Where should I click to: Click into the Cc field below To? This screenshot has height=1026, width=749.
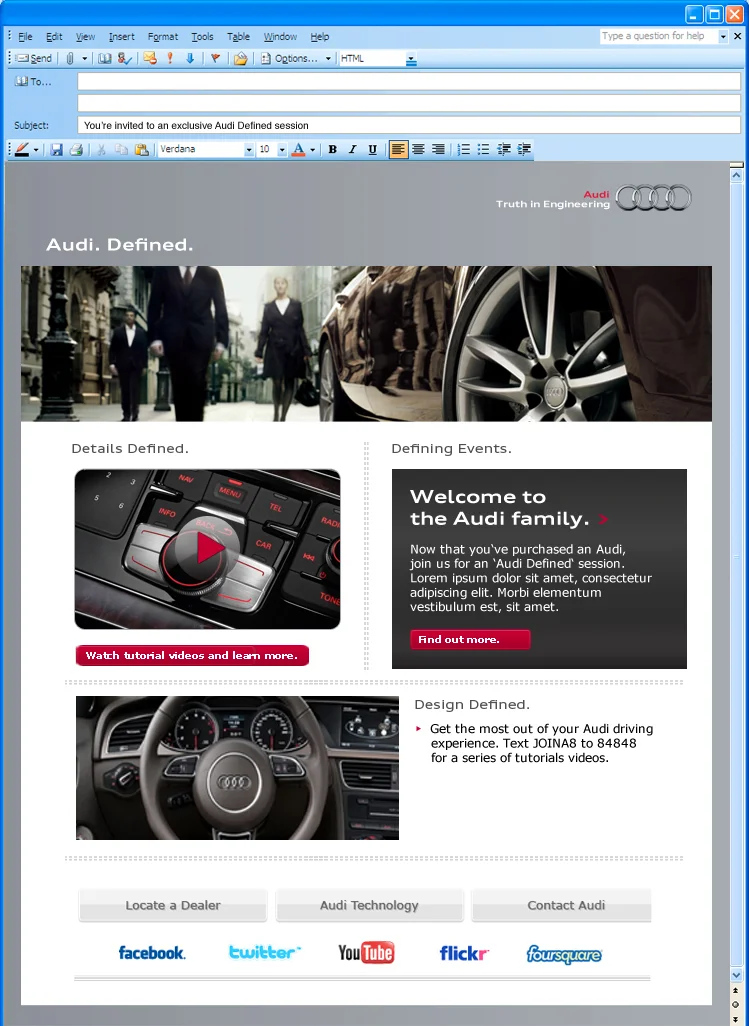[x=409, y=103]
